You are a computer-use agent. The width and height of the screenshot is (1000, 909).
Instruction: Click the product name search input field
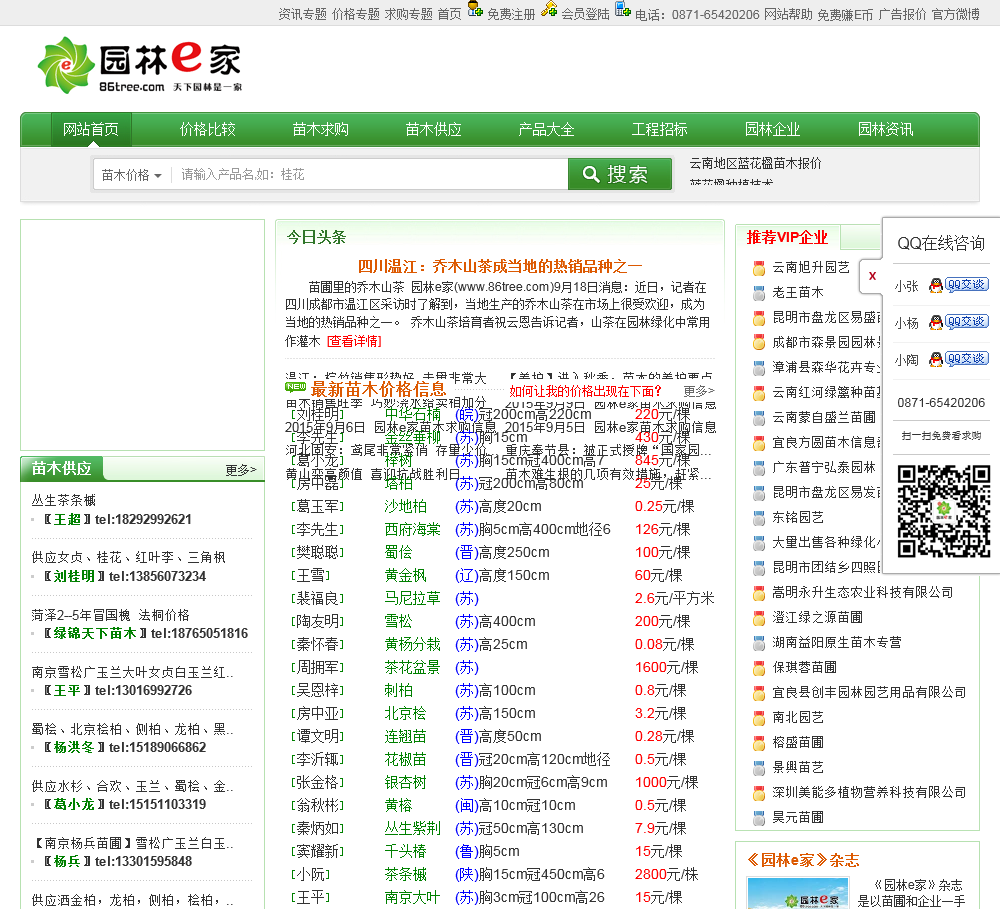coord(371,175)
